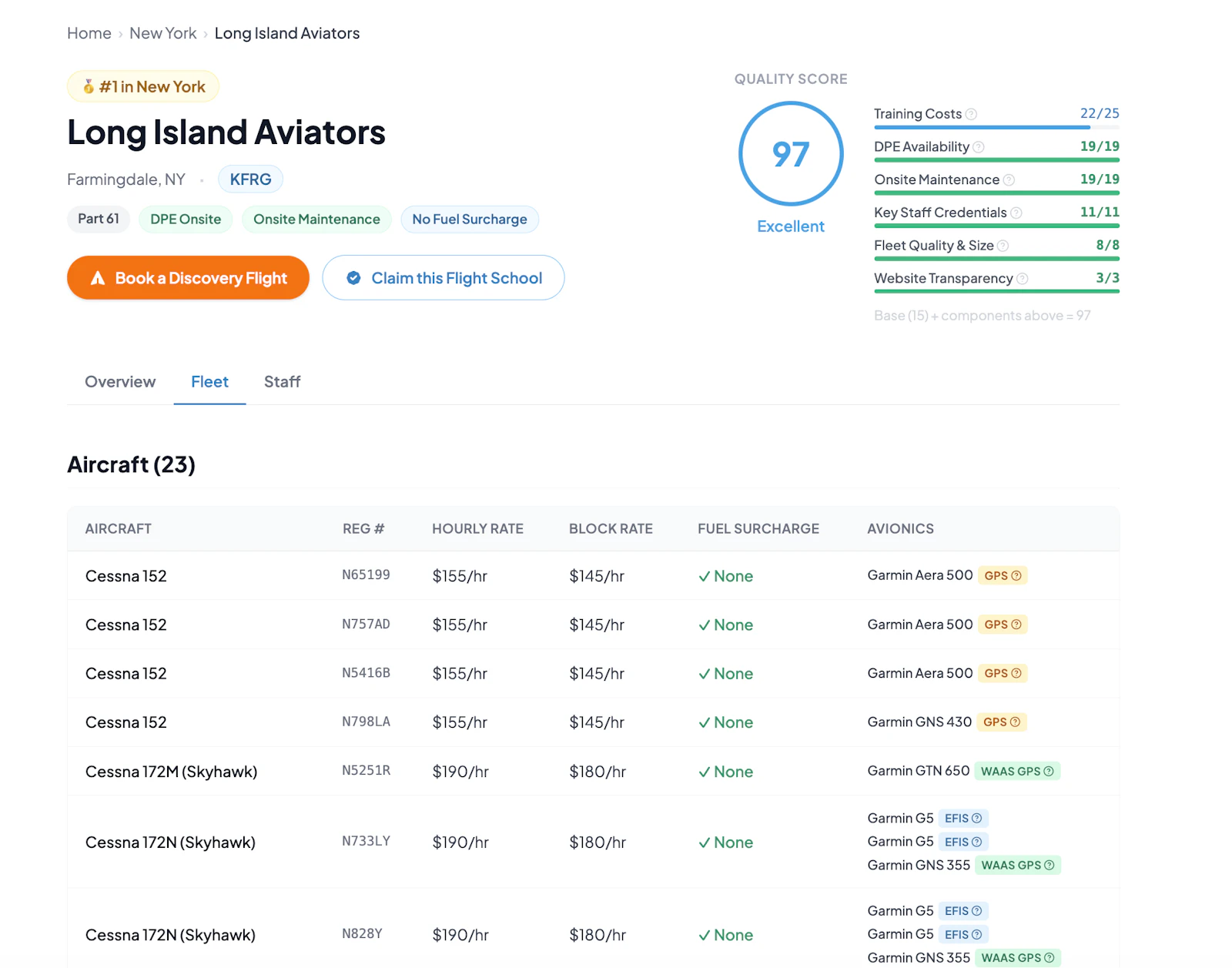The width and height of the screenshot is (1232, 968).
Task: Click WAAS GPS info icon for N5251R
Action: click(1049, 772)
